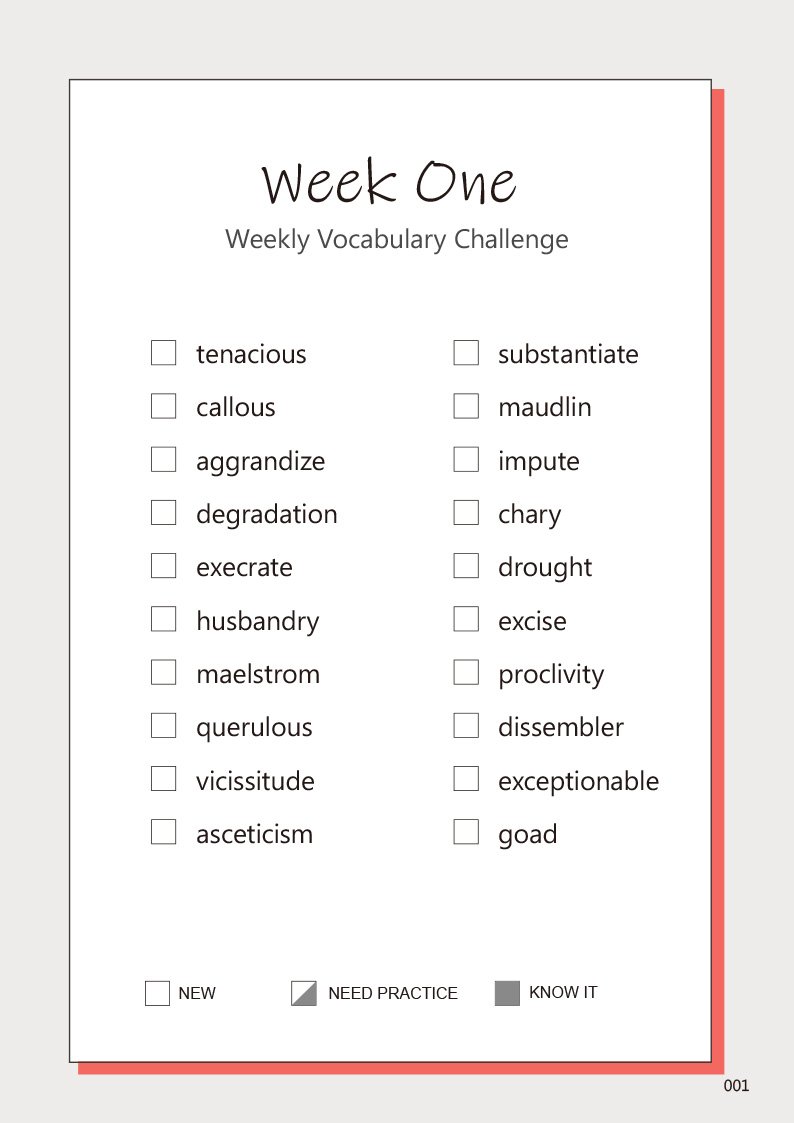Viewport: 794px width, 1123px height.
Task: Check the box beside chary
Action: tap(466, 513)
